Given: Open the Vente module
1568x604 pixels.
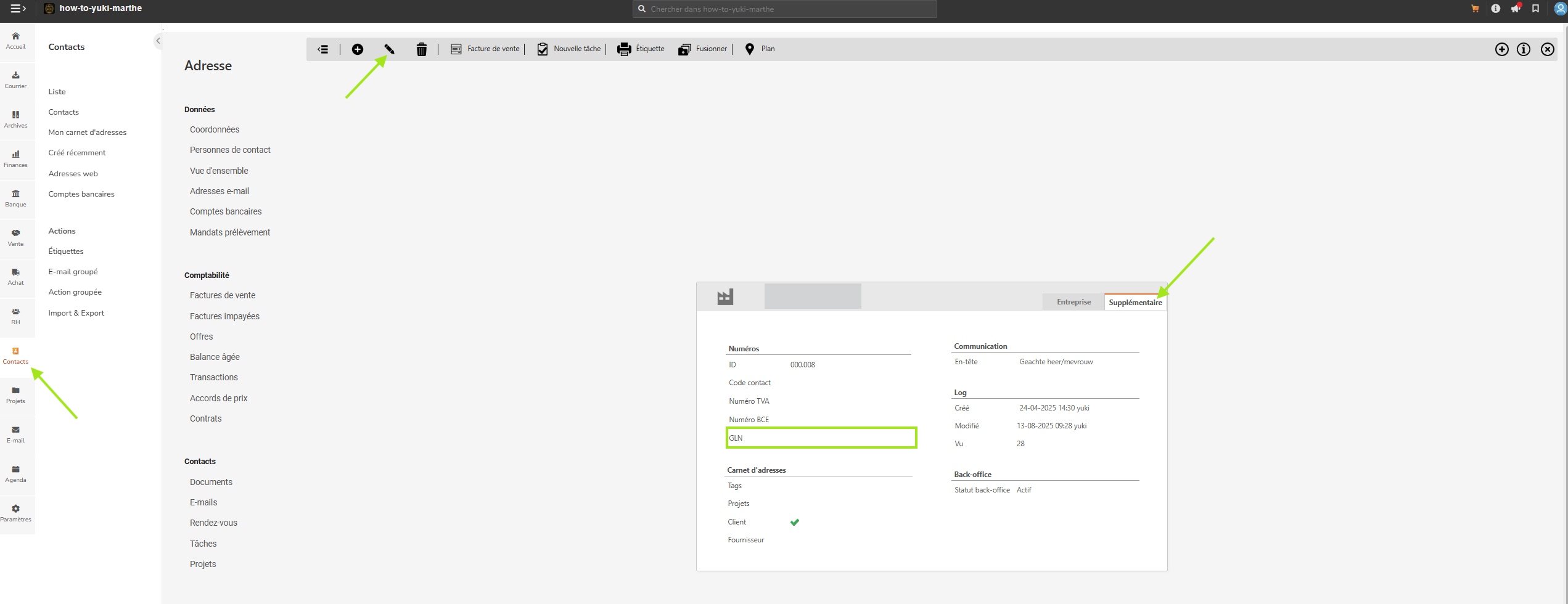Looking at the screenshot, I should pyautogui.click(x=15, y=238).
